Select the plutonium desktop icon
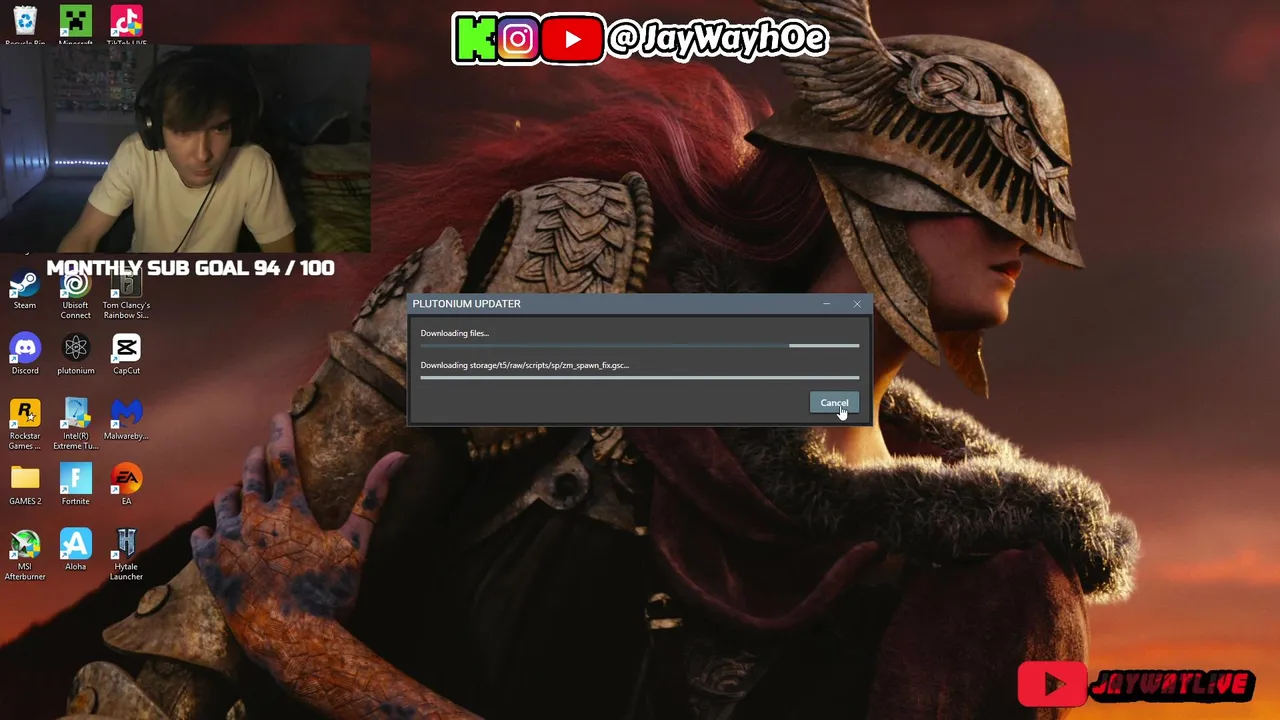This screenshot has width=1280, height=720. (75, 354)
